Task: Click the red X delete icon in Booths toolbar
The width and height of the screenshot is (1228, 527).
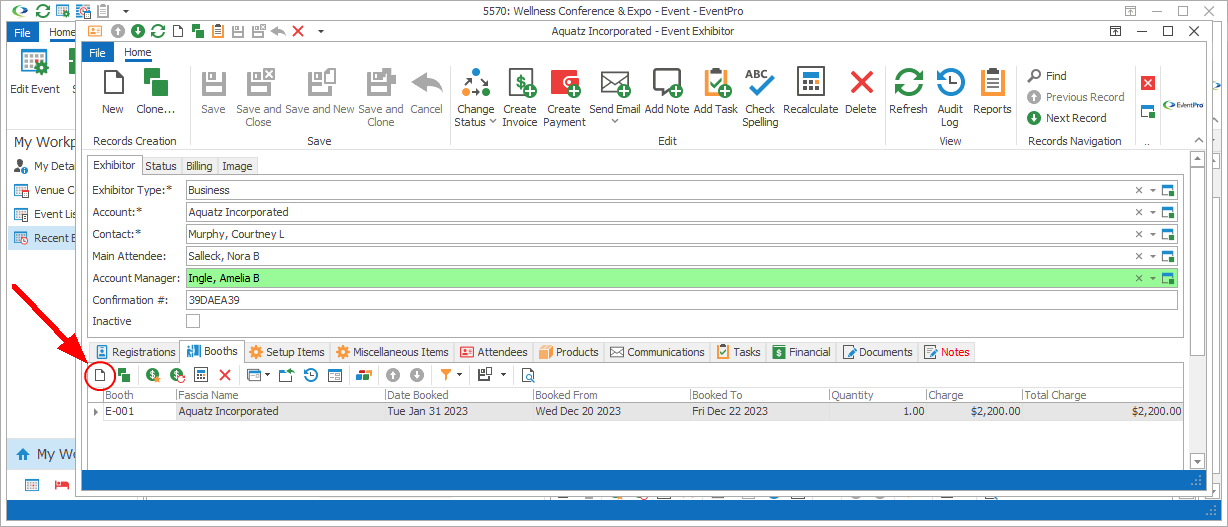Action: pyautogui.click(x=225, y=375)
